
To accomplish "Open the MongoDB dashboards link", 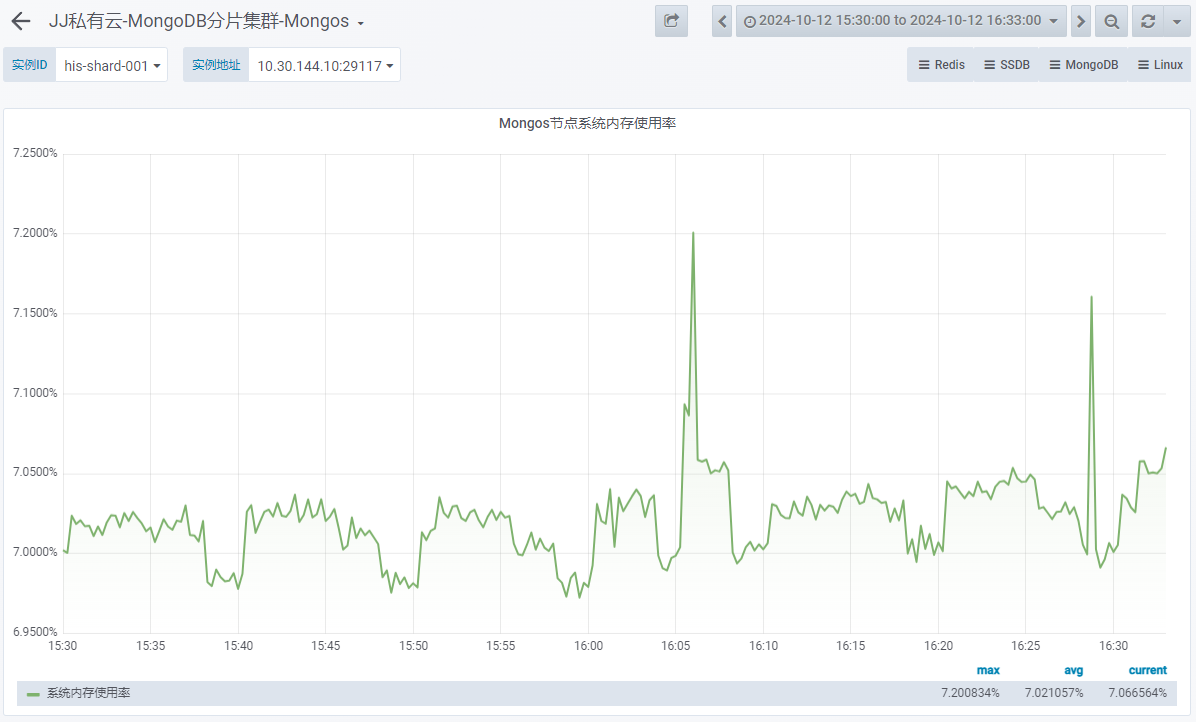I will tap(1083, 65).
